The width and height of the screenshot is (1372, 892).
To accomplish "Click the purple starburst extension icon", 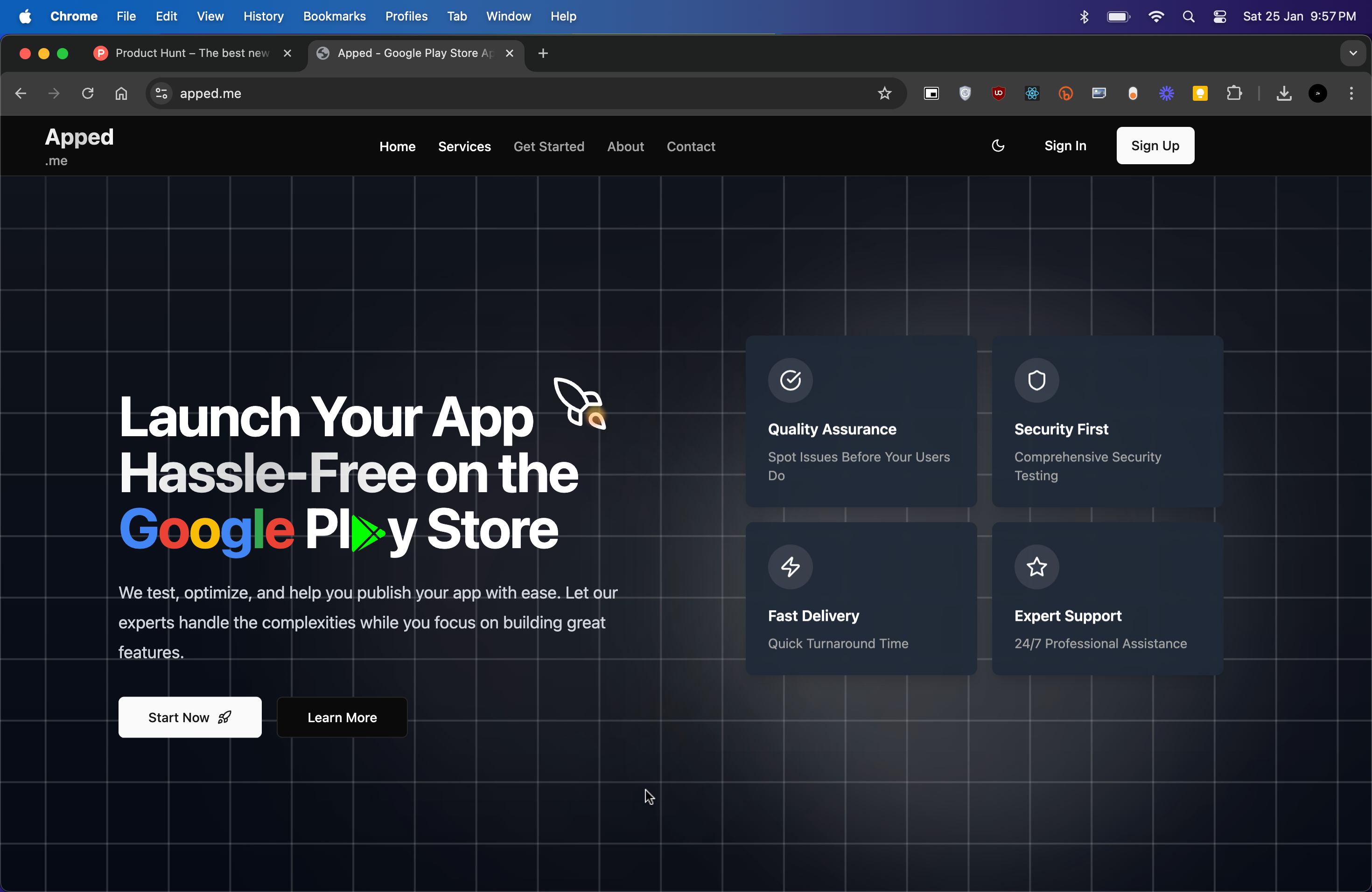I will [x=1166, y=93].
